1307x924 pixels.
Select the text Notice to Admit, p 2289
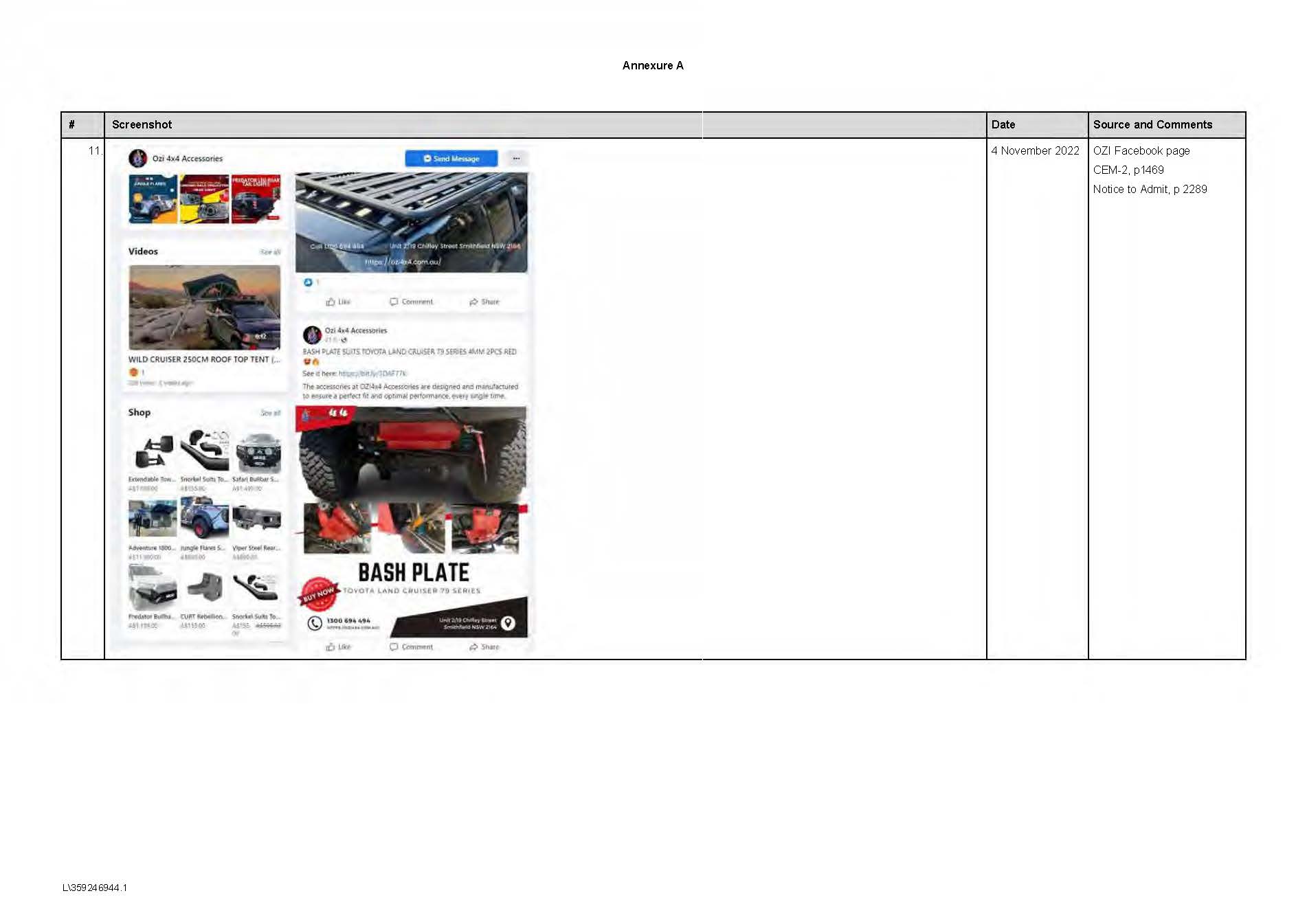(1150, 189)
